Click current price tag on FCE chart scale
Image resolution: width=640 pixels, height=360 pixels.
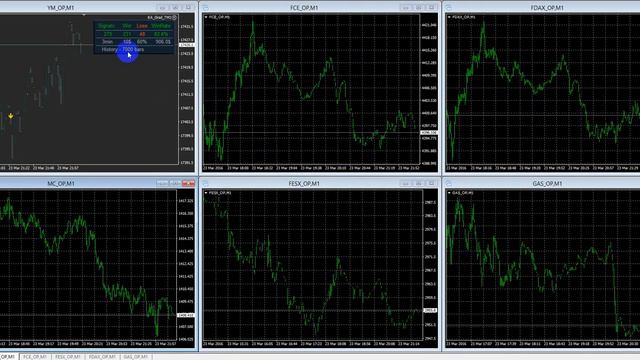(x=429, y=133)
